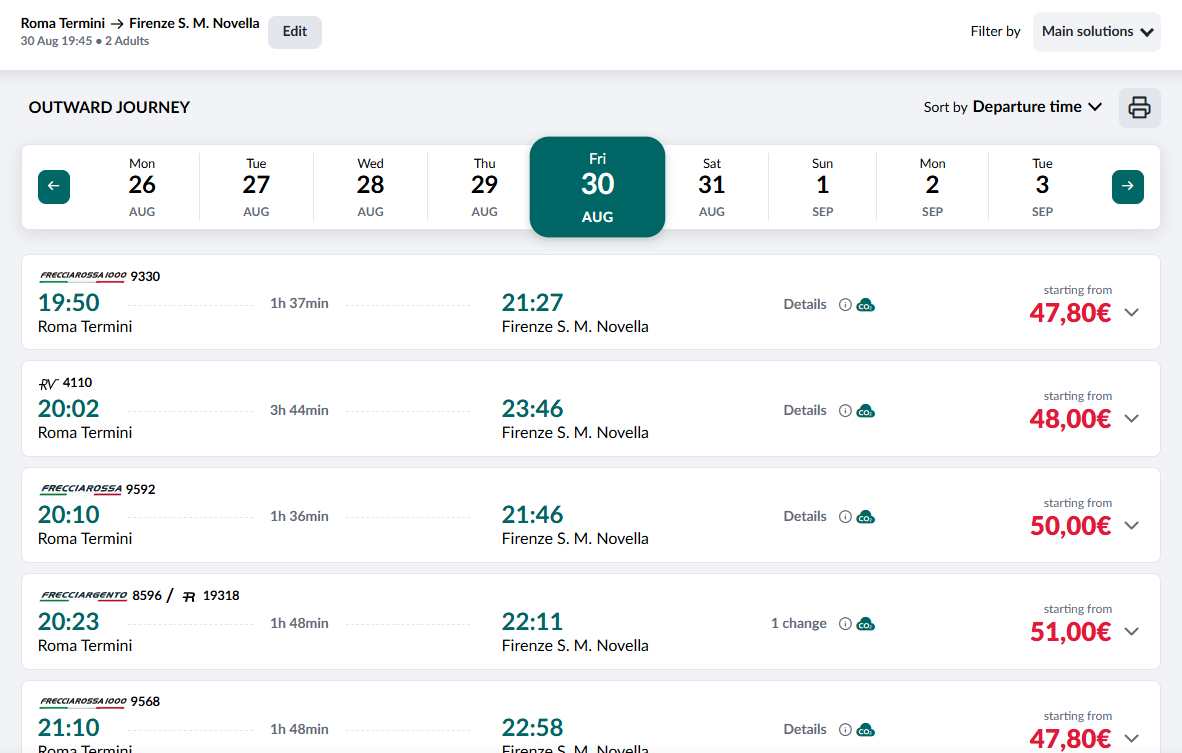Viewport: 1182px width, 753px height.
Task: Click the 1h 37min duration text
Action: pyautogui.click(x=299, y=304)
